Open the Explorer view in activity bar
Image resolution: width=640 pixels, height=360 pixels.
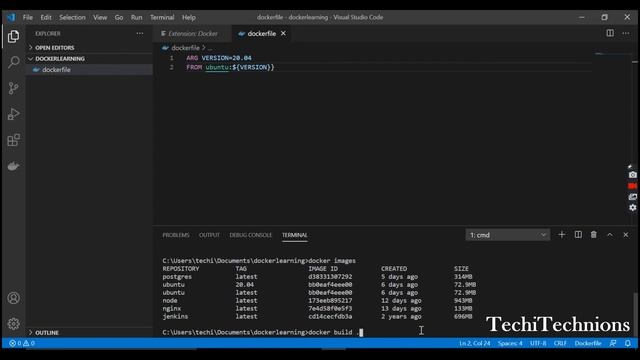(x=13, y=36)
